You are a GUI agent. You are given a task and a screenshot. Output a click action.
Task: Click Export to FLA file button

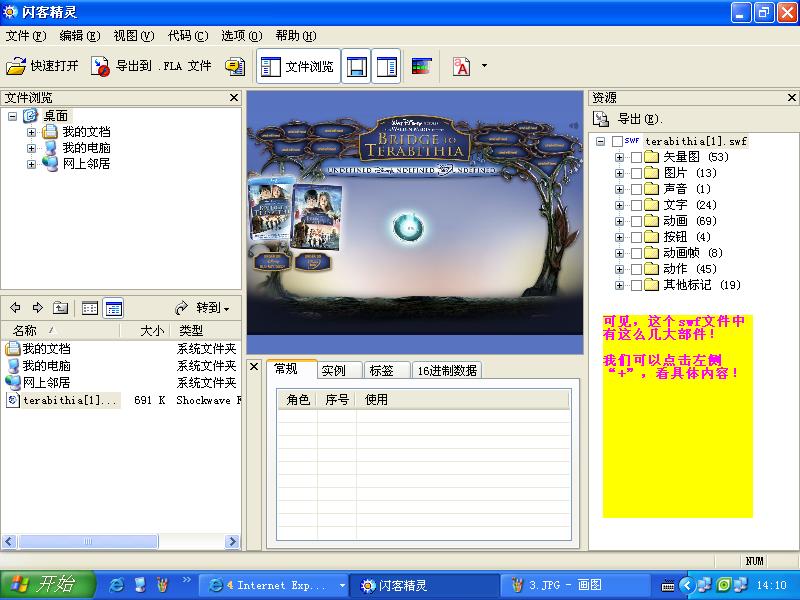pos(151,66)
